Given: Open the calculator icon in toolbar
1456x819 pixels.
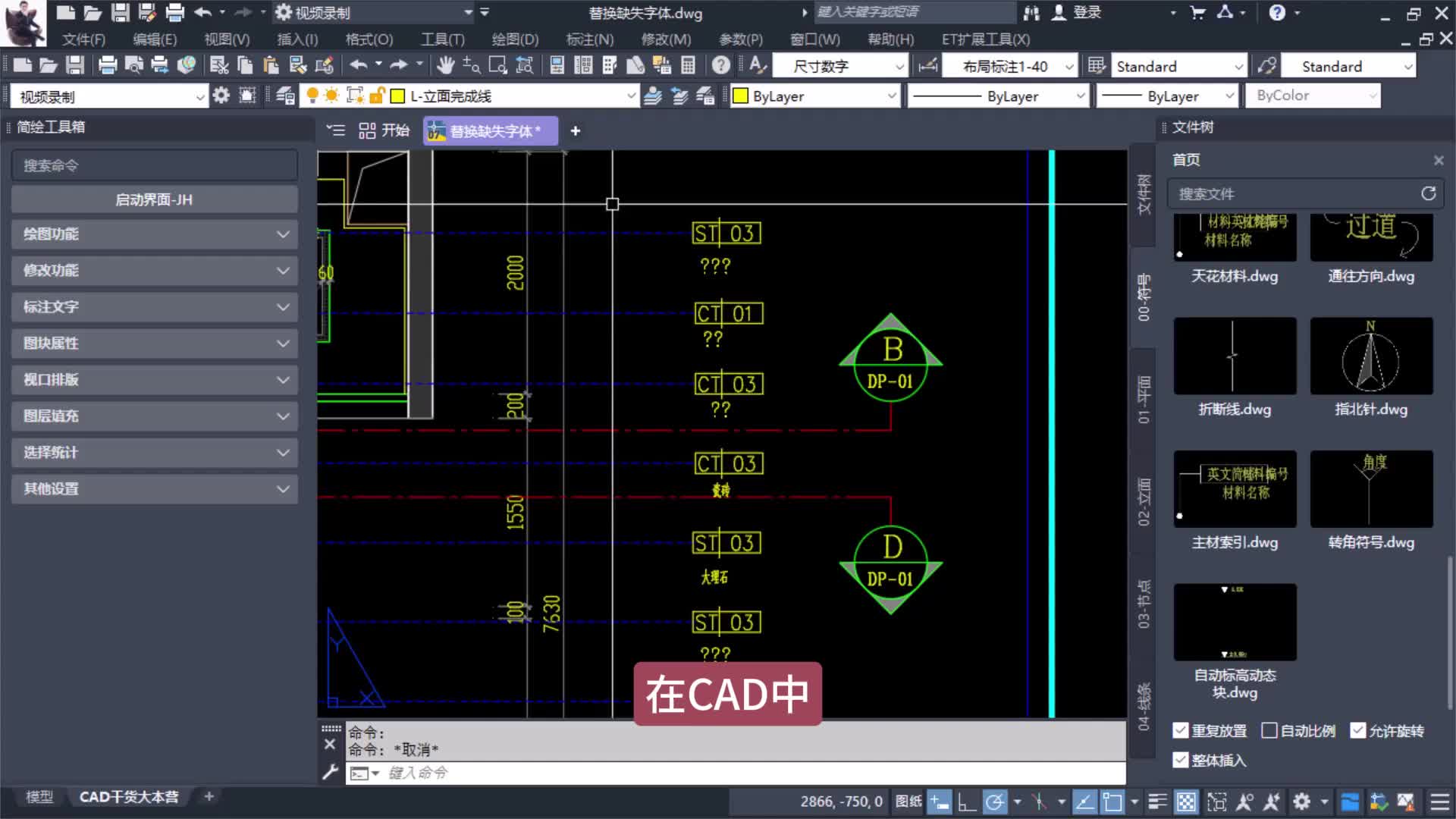Looking at the screenshot, I should pyautogui.click(x=688, y=66).
